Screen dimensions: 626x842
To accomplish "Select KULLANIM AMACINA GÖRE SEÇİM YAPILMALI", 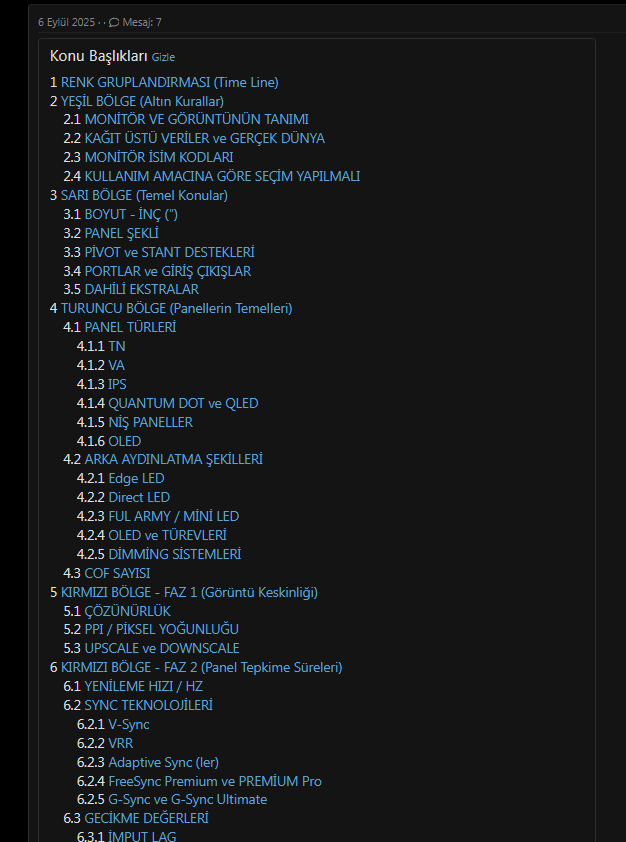I will click(222, 176).
